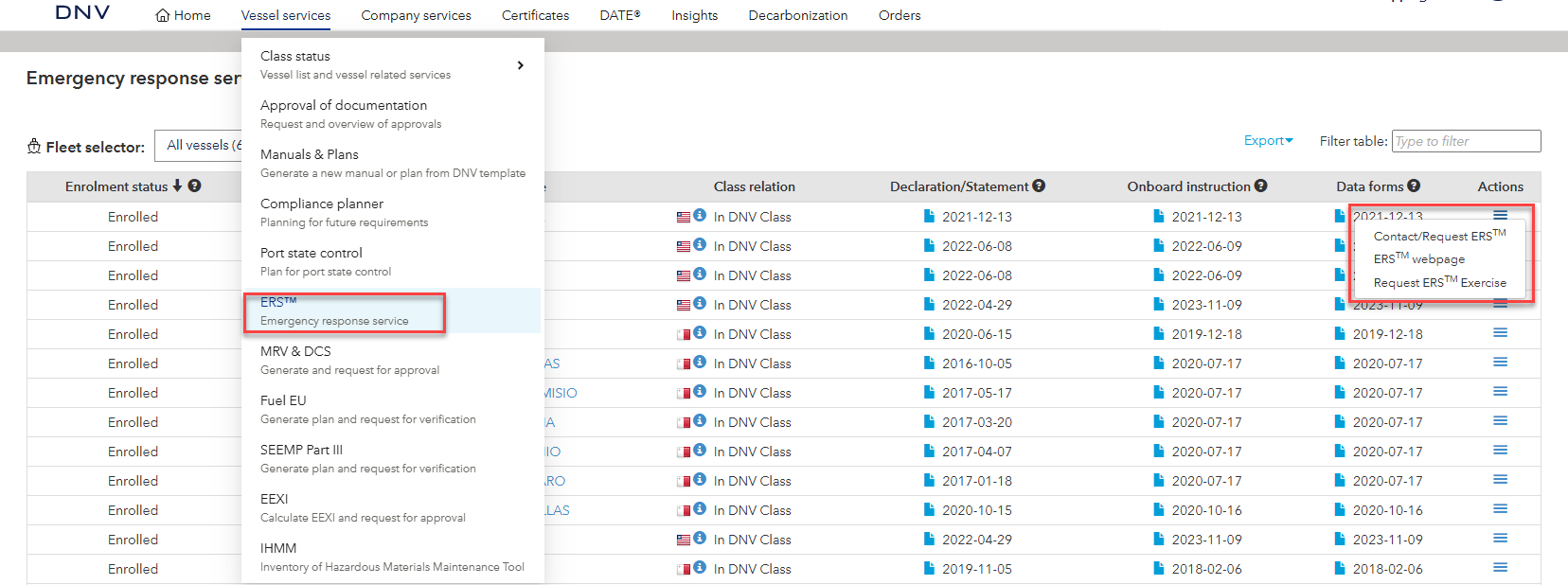
Task: Choose EEXI from Vessel services
Action: [392, 507]
